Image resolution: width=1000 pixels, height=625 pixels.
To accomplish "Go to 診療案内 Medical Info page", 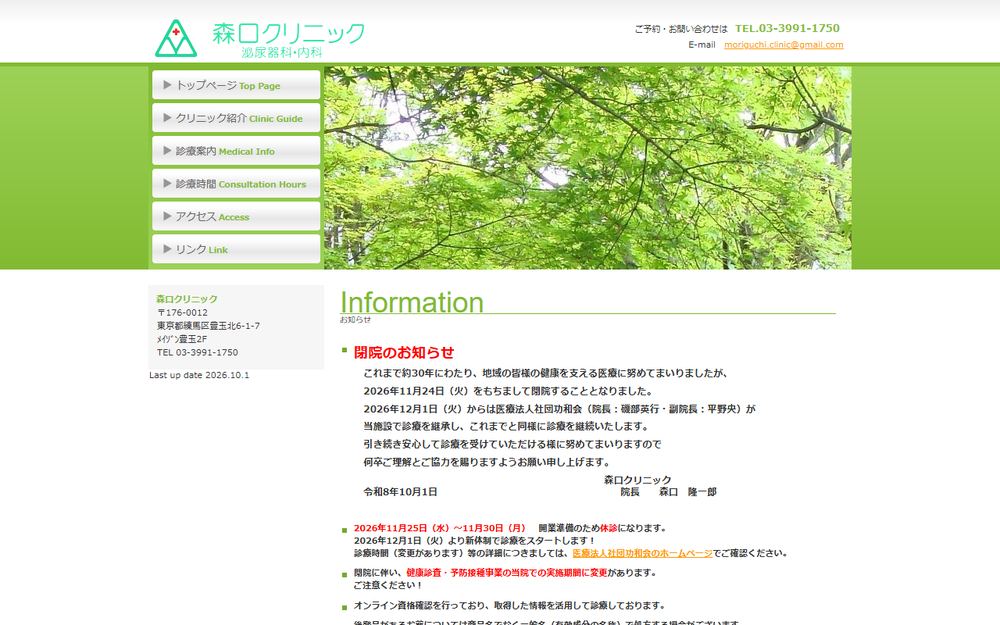I will (x=236, y=151).
